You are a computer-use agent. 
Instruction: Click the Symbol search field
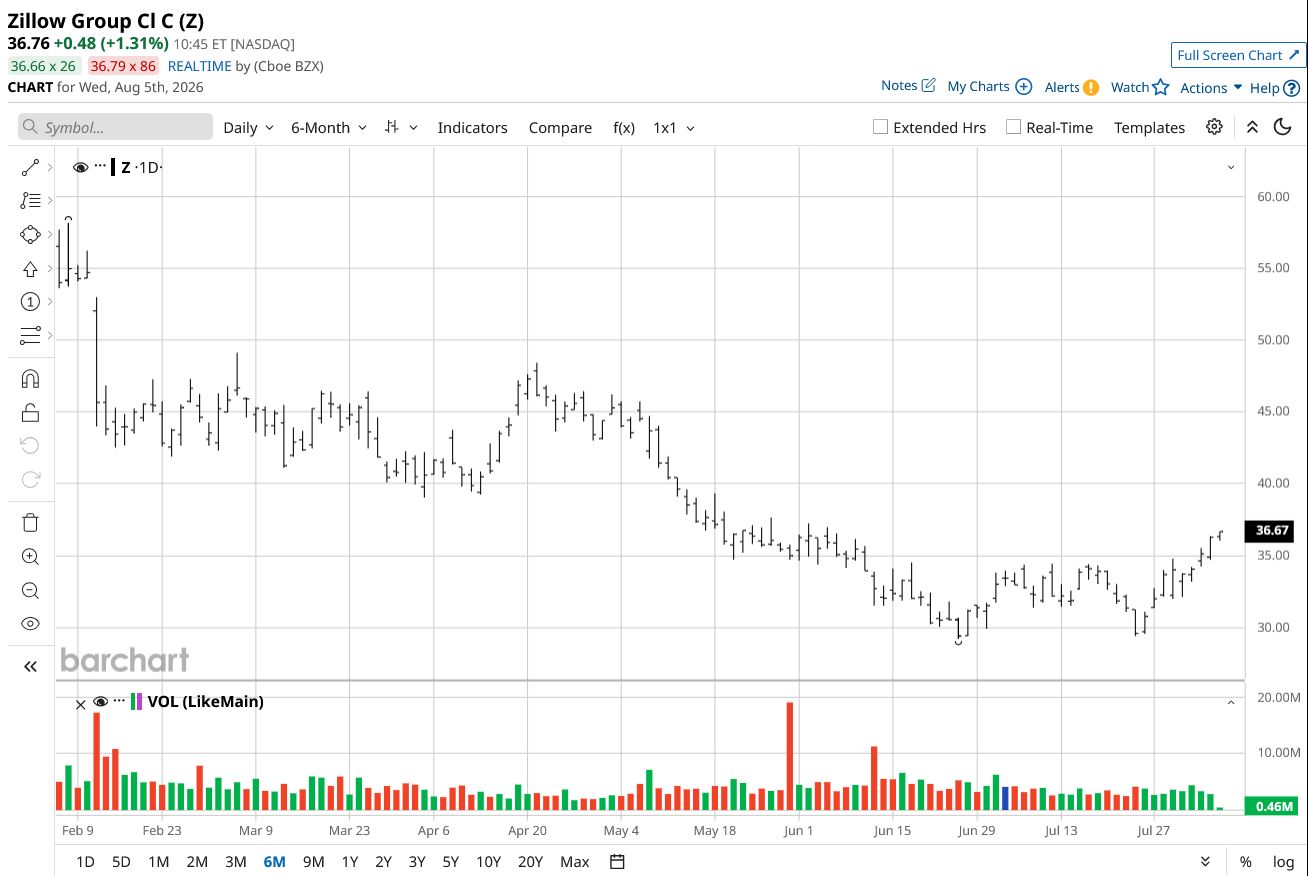(x=115, y=127)
